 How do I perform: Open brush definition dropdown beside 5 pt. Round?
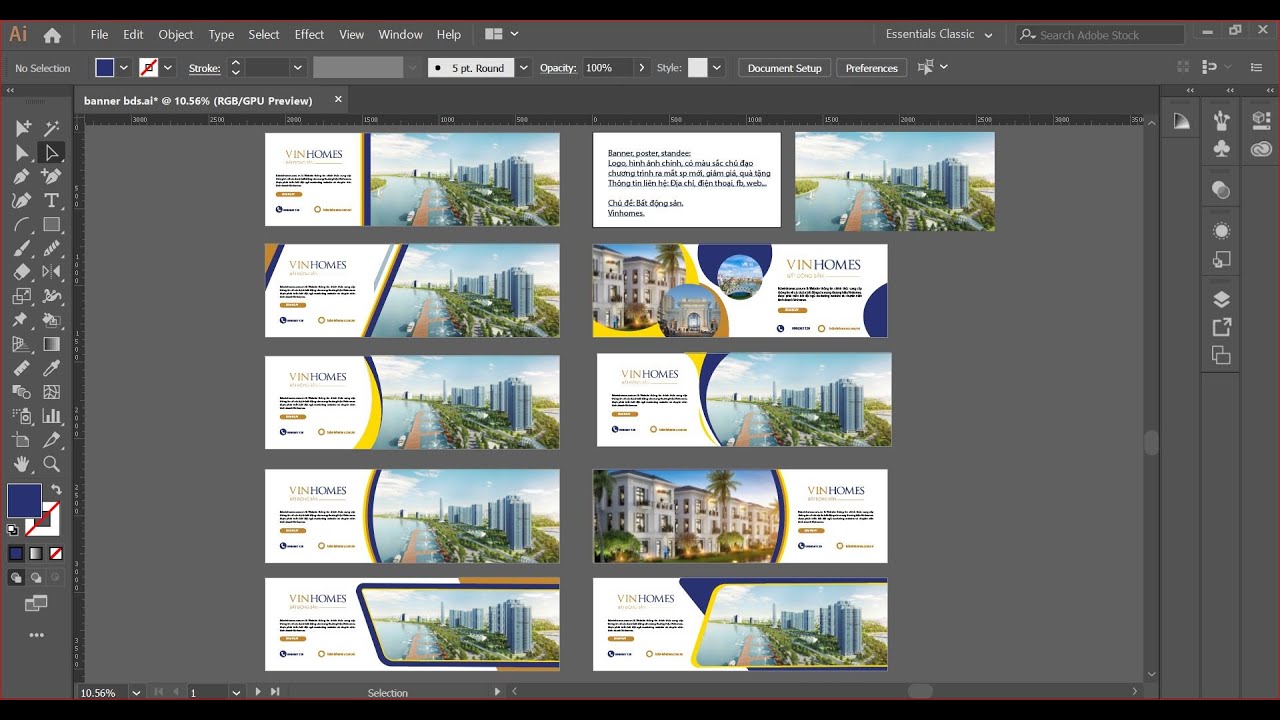click(523, 68)
